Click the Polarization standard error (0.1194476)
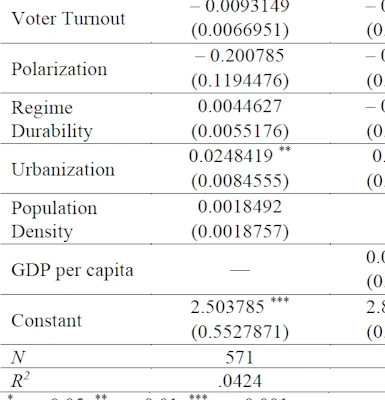The height and width of the screenshot is (400, 385). pyautogui.click(x=240, y=81)
